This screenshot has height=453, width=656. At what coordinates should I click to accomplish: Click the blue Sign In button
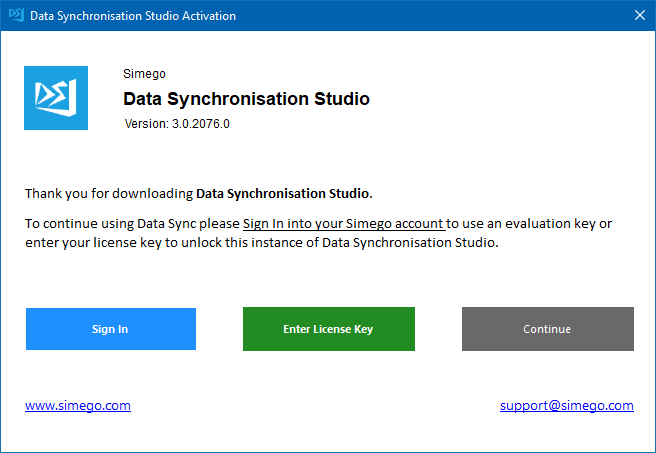tap(111, 329)
